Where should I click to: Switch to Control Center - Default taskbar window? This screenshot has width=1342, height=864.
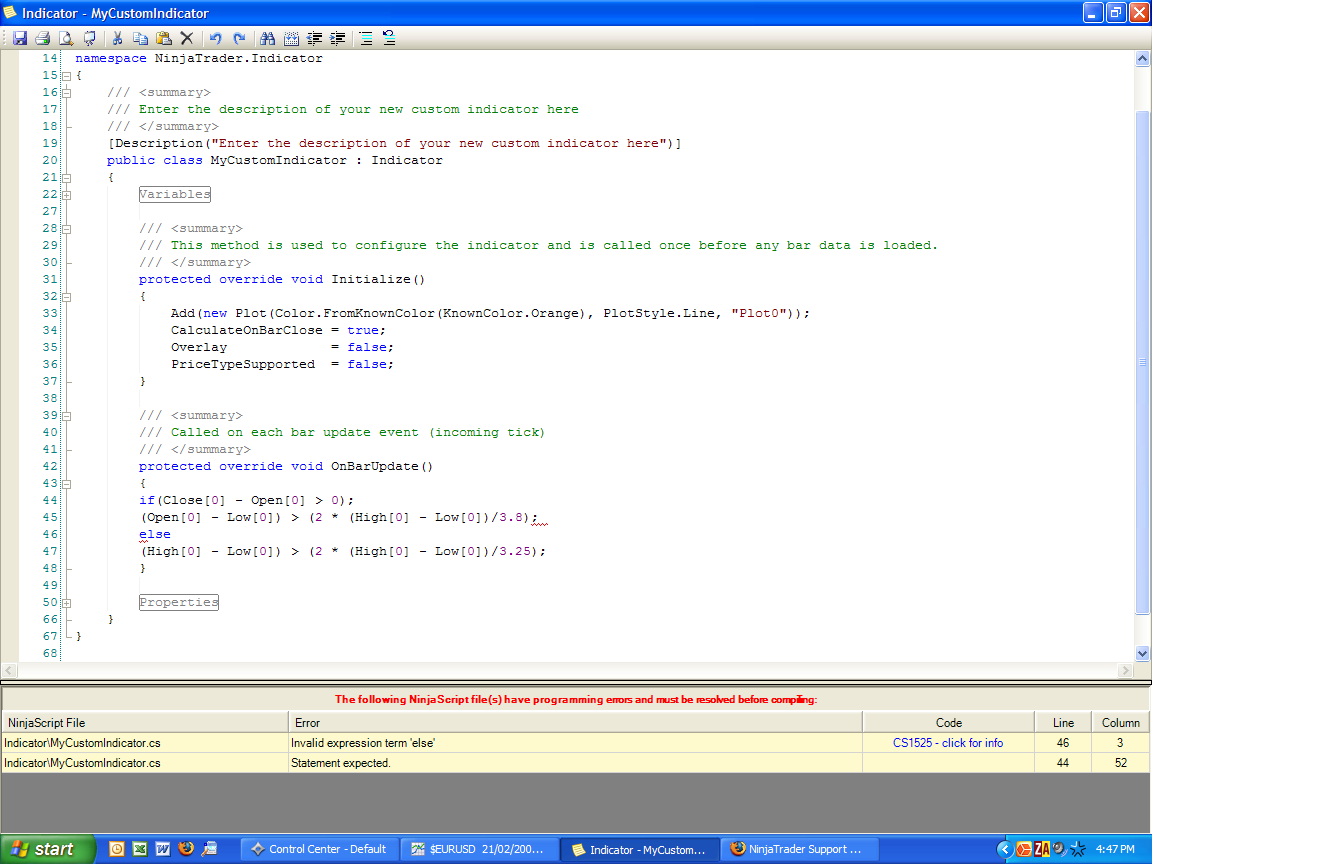[320, 849]
